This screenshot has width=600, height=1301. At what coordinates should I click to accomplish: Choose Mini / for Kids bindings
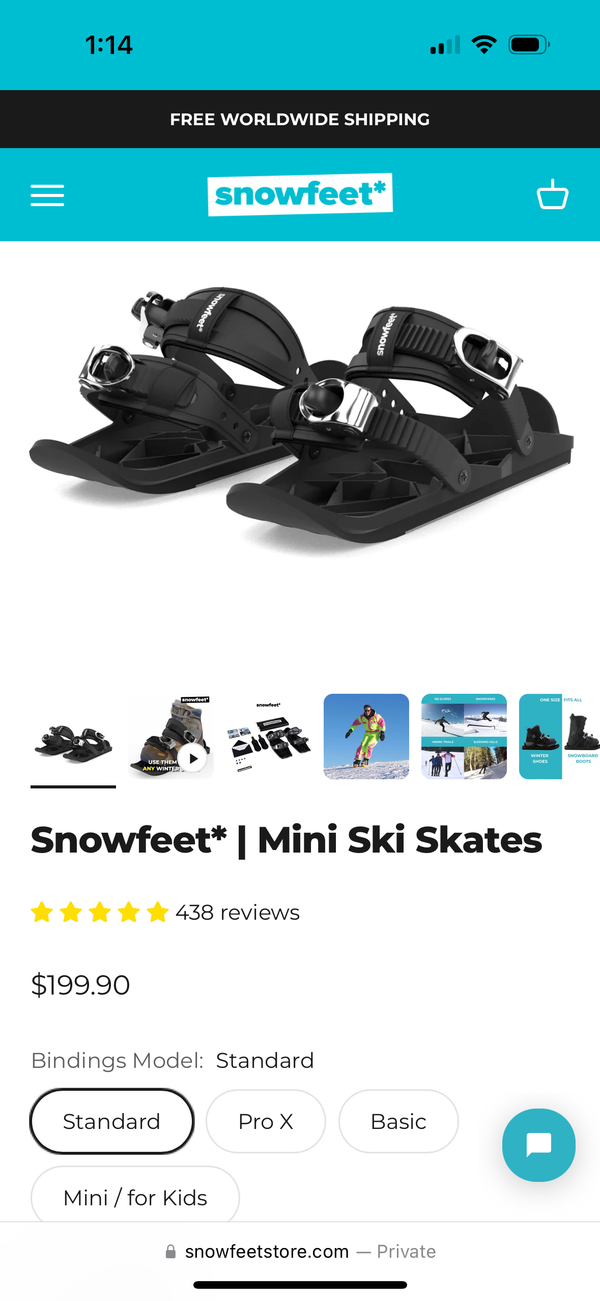[135, 1197]
